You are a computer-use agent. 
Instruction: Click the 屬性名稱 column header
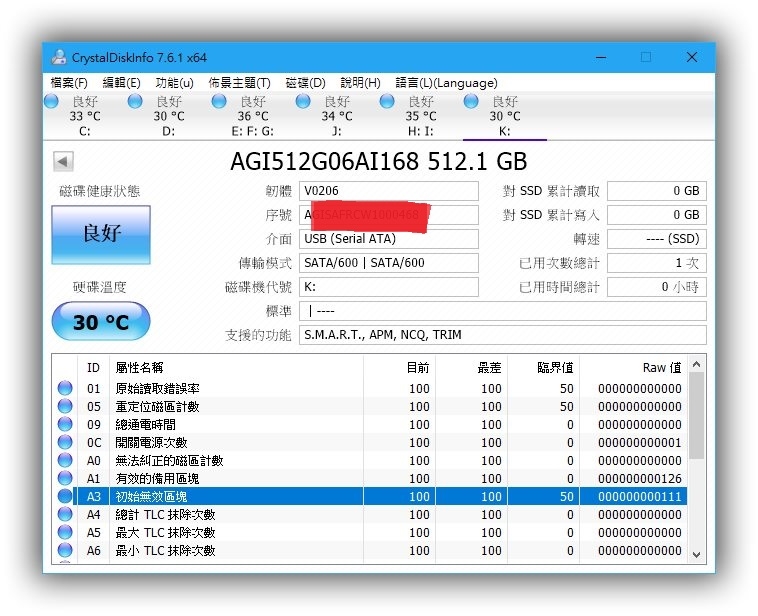[x=236, y=367]
